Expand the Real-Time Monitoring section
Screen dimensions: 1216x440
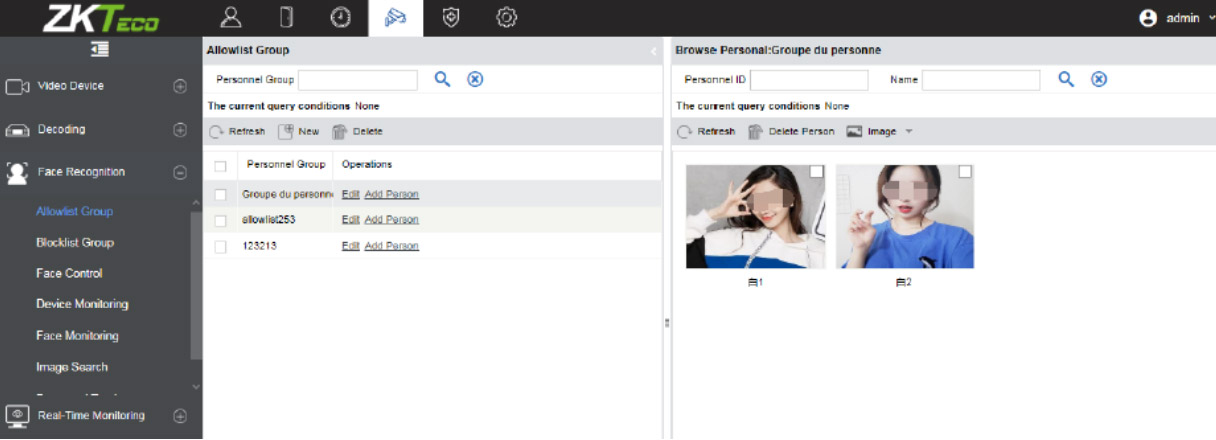[180, 416]
